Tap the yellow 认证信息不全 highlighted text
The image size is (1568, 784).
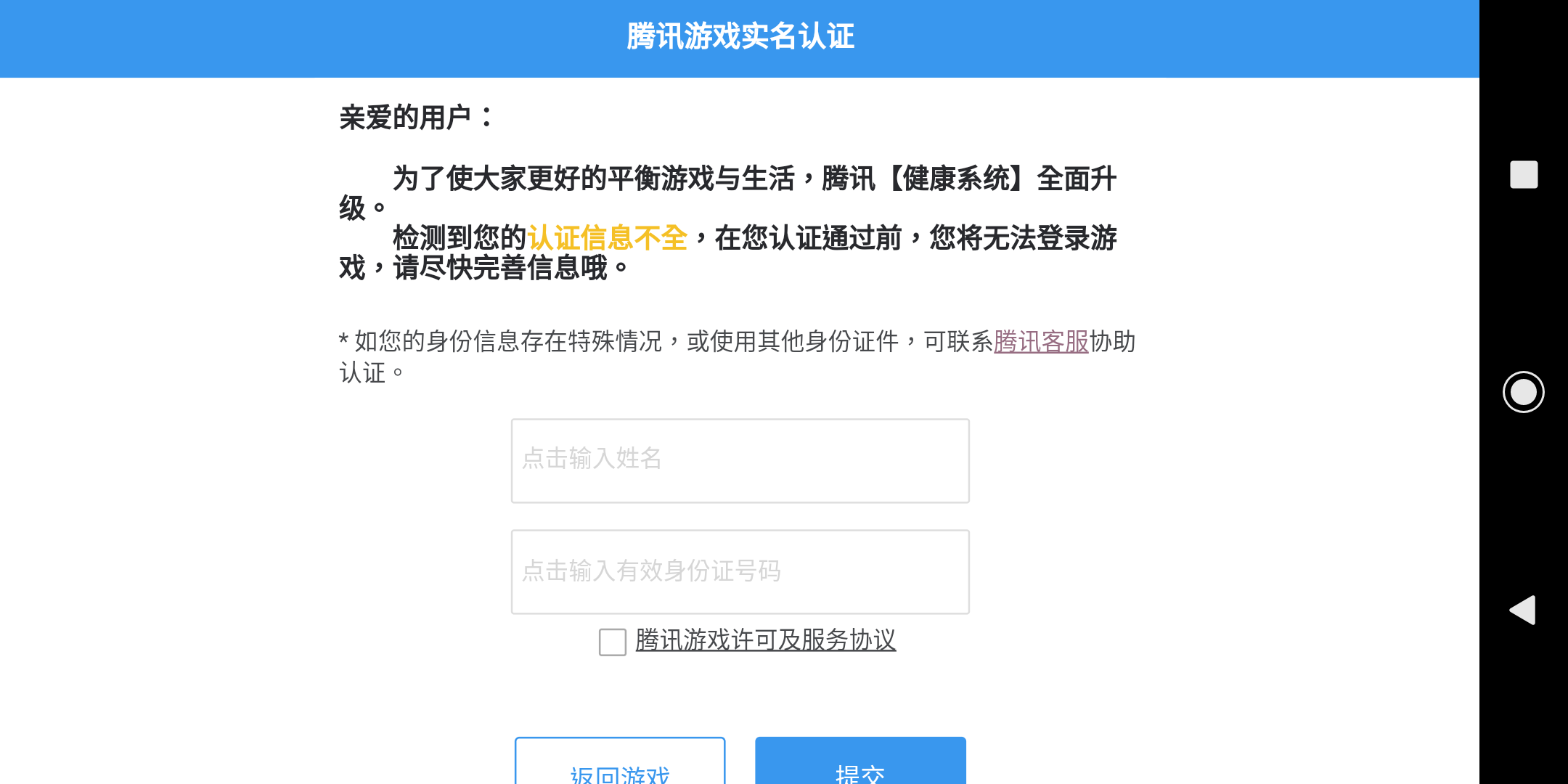point(608,238)
